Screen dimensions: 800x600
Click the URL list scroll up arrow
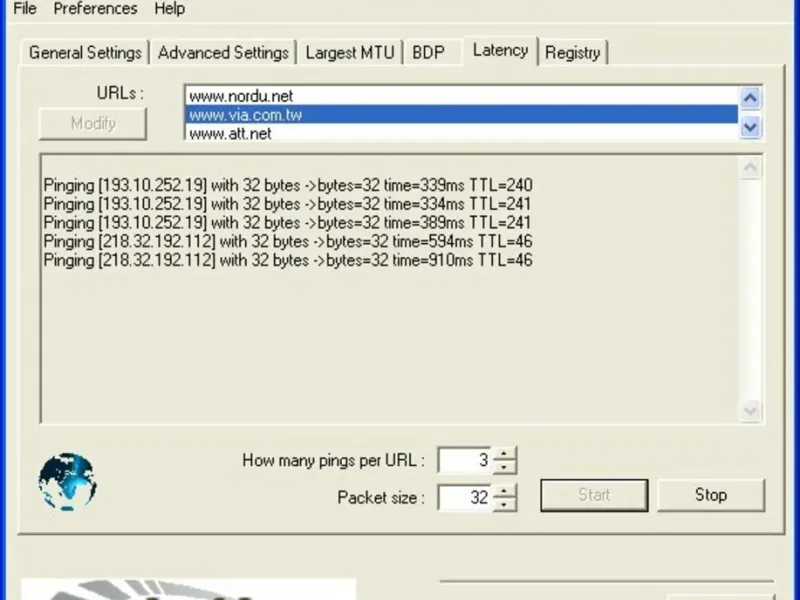point(750,98)
